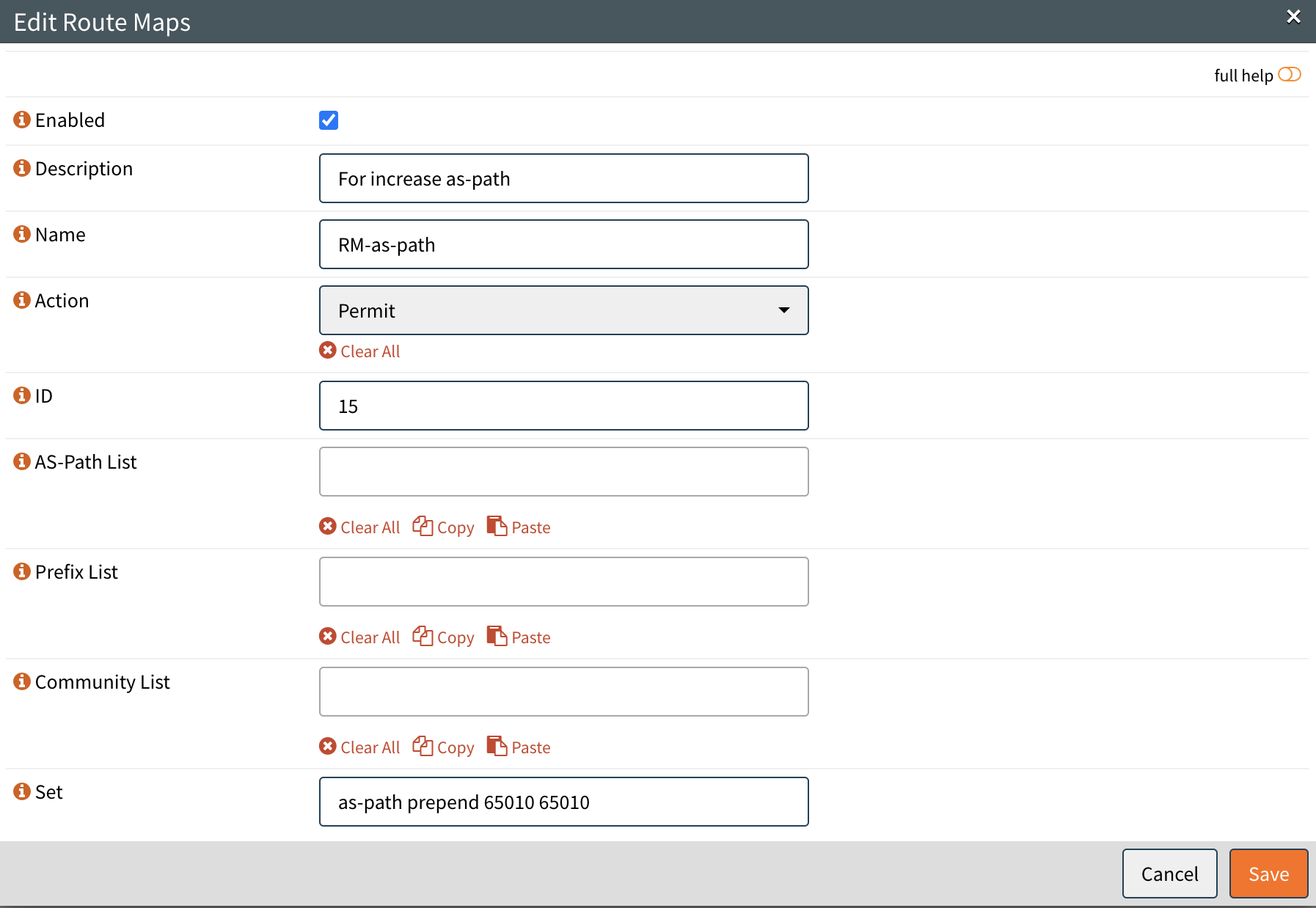The height and width of the screenshot is (908, 1316).
Task: Click the 'Community List' label
Action: [103, 682]
